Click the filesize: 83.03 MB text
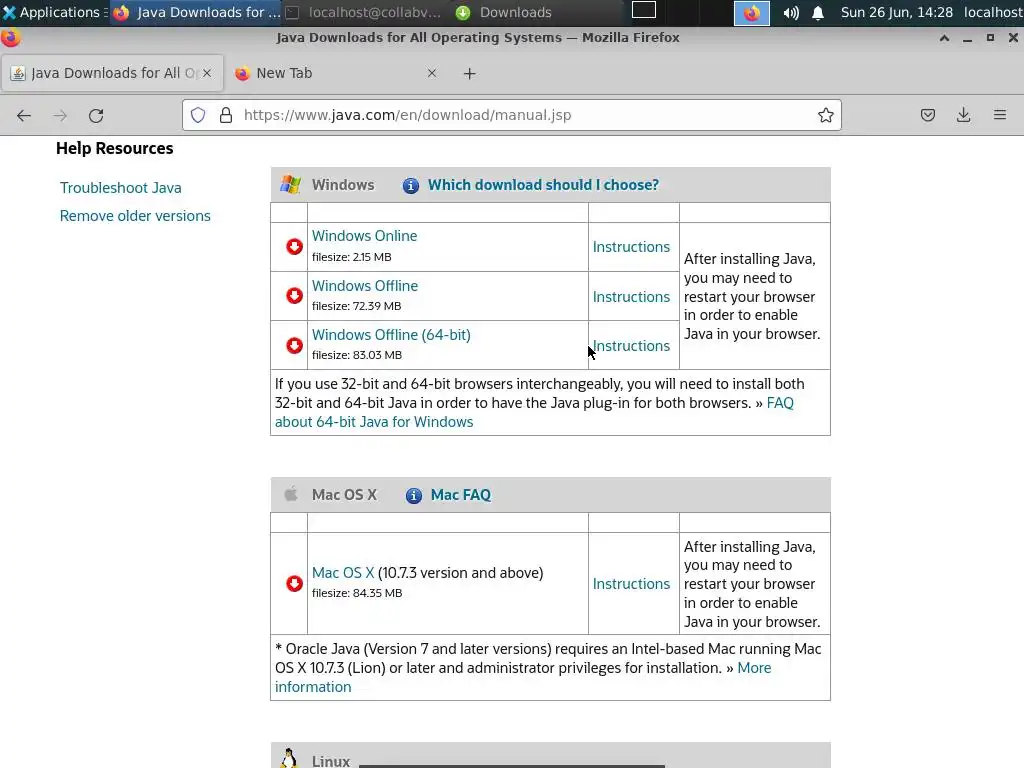Viewport: 1024px width, 768px height. [x=357, y=355]
